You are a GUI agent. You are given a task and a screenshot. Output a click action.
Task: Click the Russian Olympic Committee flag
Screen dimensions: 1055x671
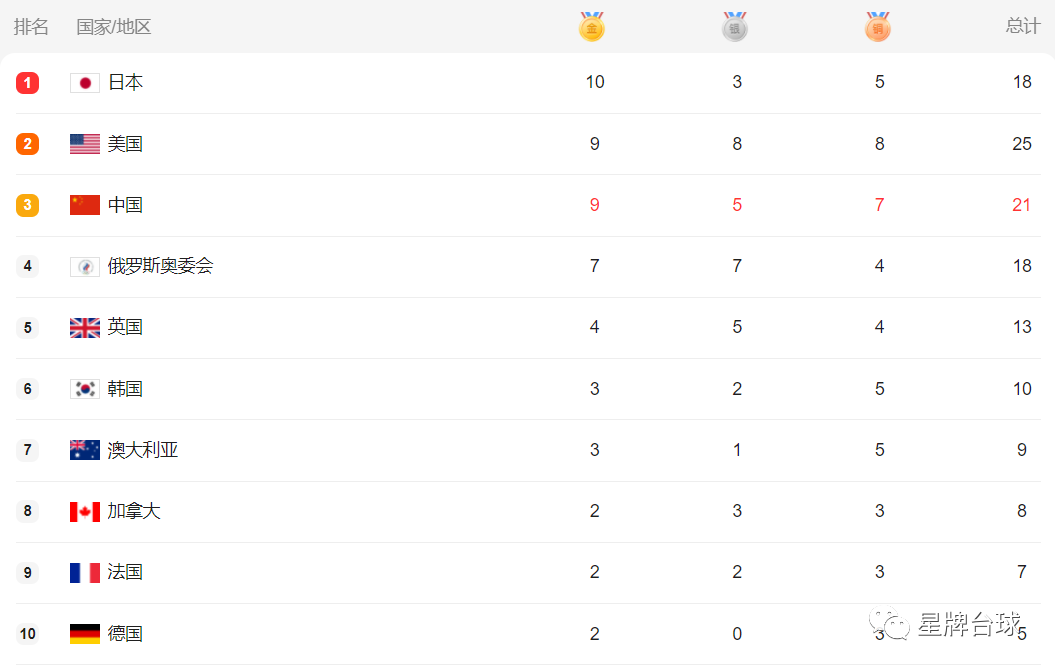point(85,267)
